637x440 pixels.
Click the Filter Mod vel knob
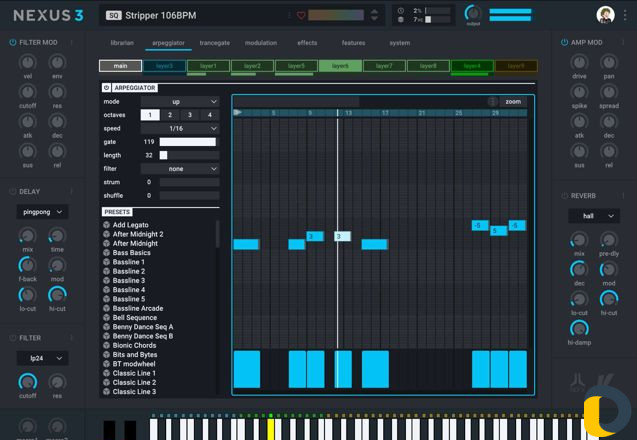pyautogui.click(x=28, y=63)
